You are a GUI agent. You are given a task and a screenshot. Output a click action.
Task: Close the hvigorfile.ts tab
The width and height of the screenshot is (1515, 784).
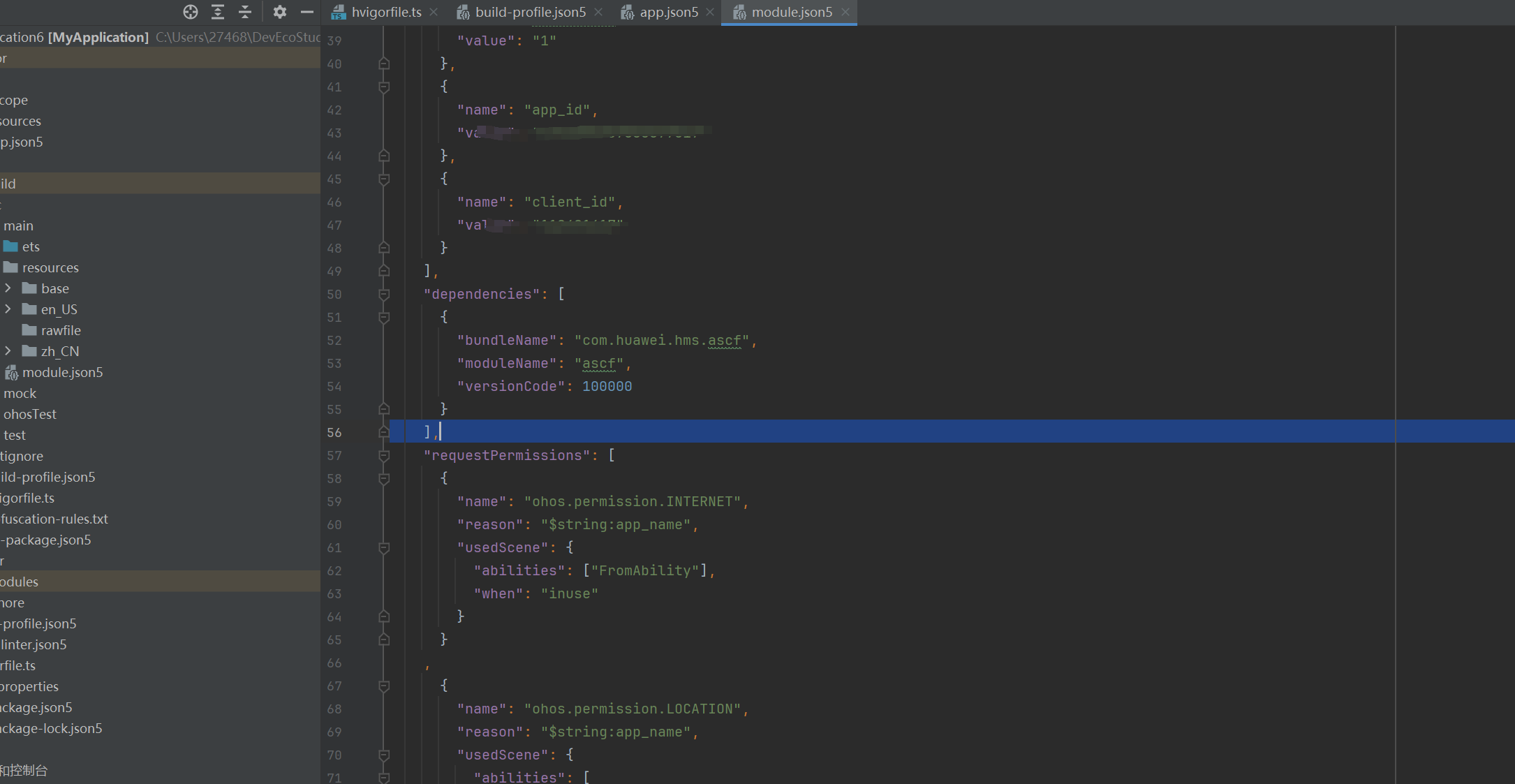434,12
